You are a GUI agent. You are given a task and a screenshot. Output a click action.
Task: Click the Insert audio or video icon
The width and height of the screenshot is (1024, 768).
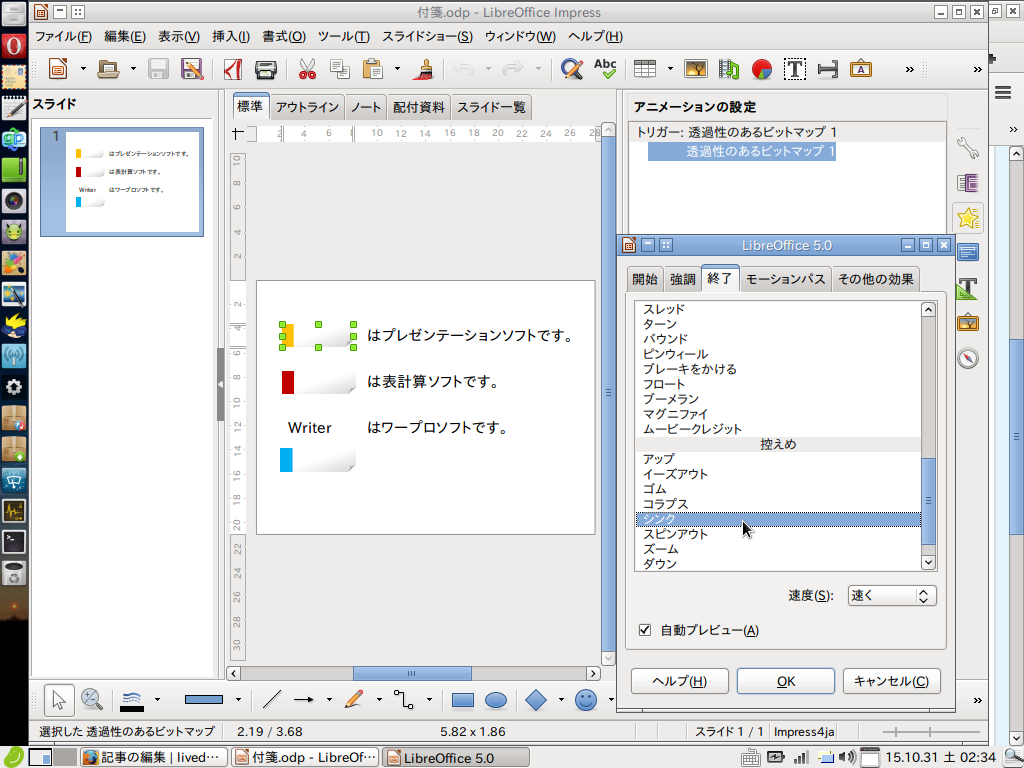point(729,69)
